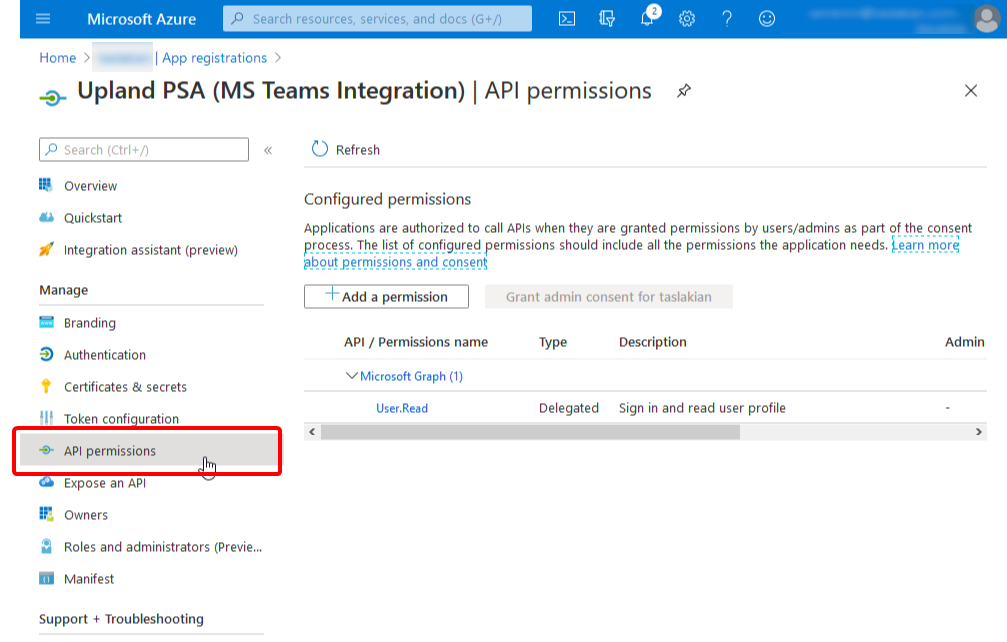
Task: Open Certificates & secrets menu item
Action: [x=125, y=387]
